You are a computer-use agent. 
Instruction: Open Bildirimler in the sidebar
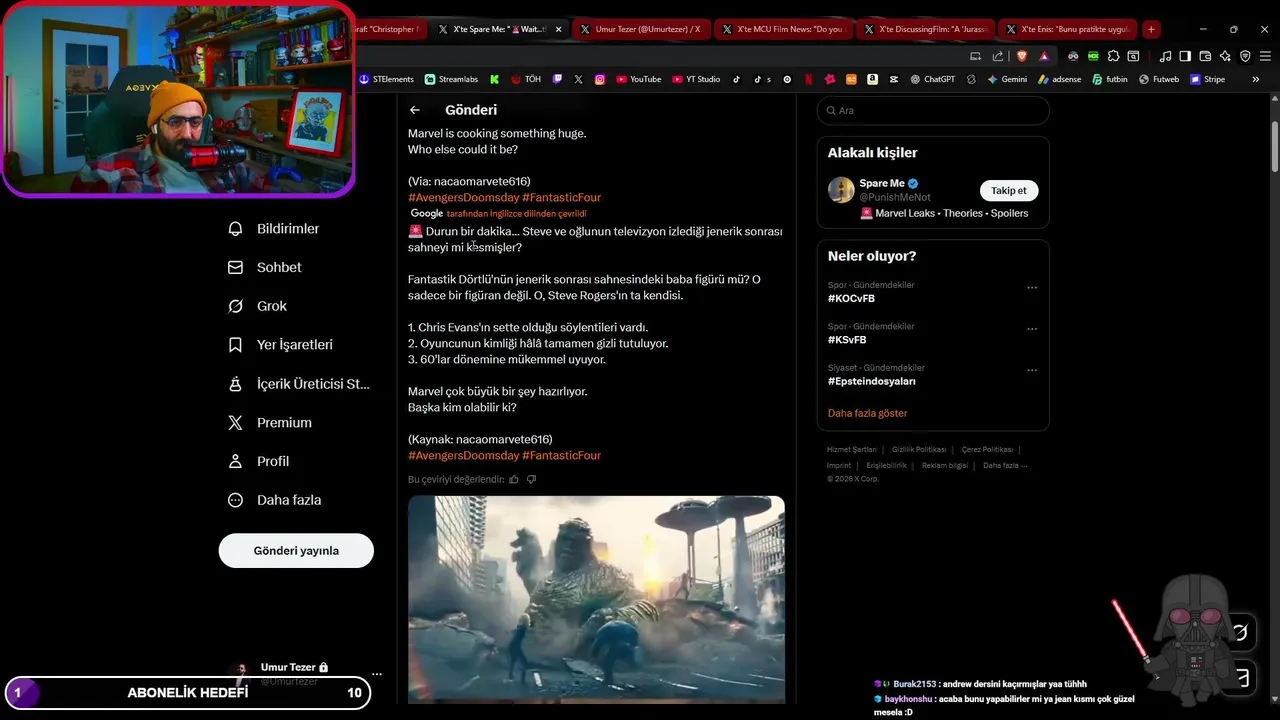(x=275, y=229)
